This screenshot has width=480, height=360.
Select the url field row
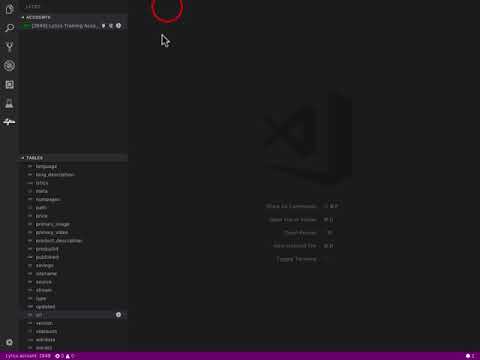[x=73, y=315]
